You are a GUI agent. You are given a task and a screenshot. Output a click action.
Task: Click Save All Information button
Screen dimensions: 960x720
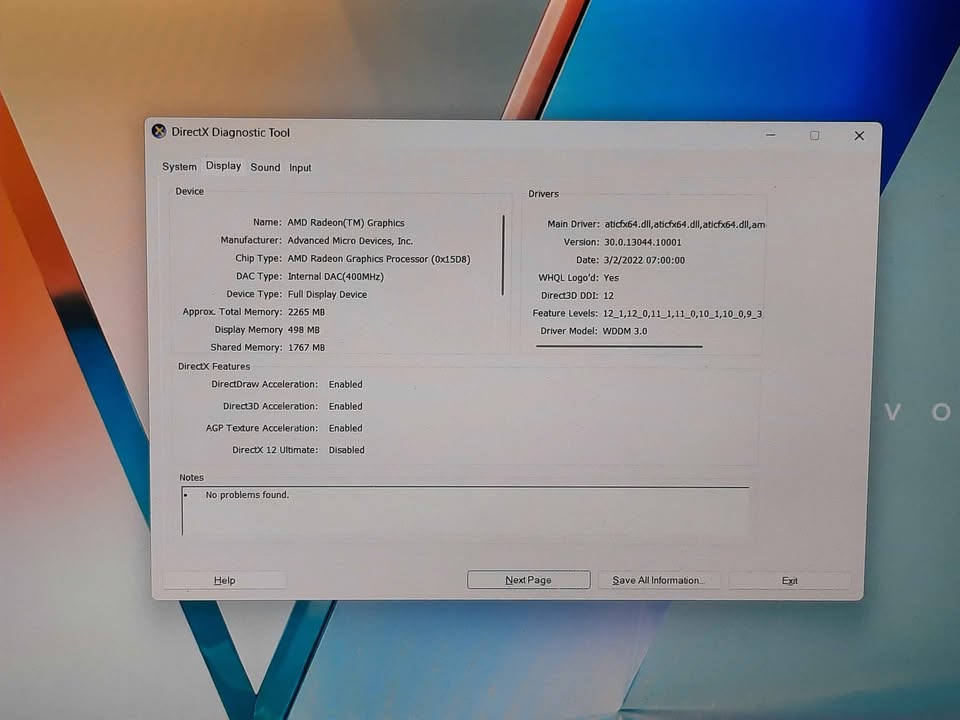point(658,580)
